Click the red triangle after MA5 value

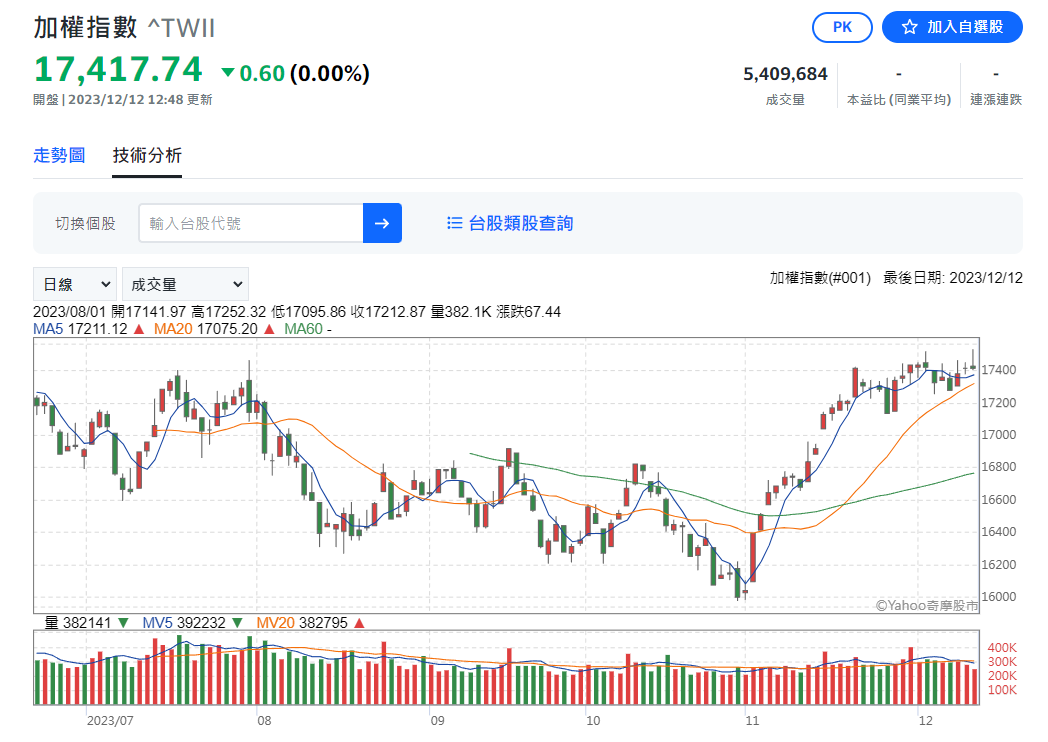point(138,328)
